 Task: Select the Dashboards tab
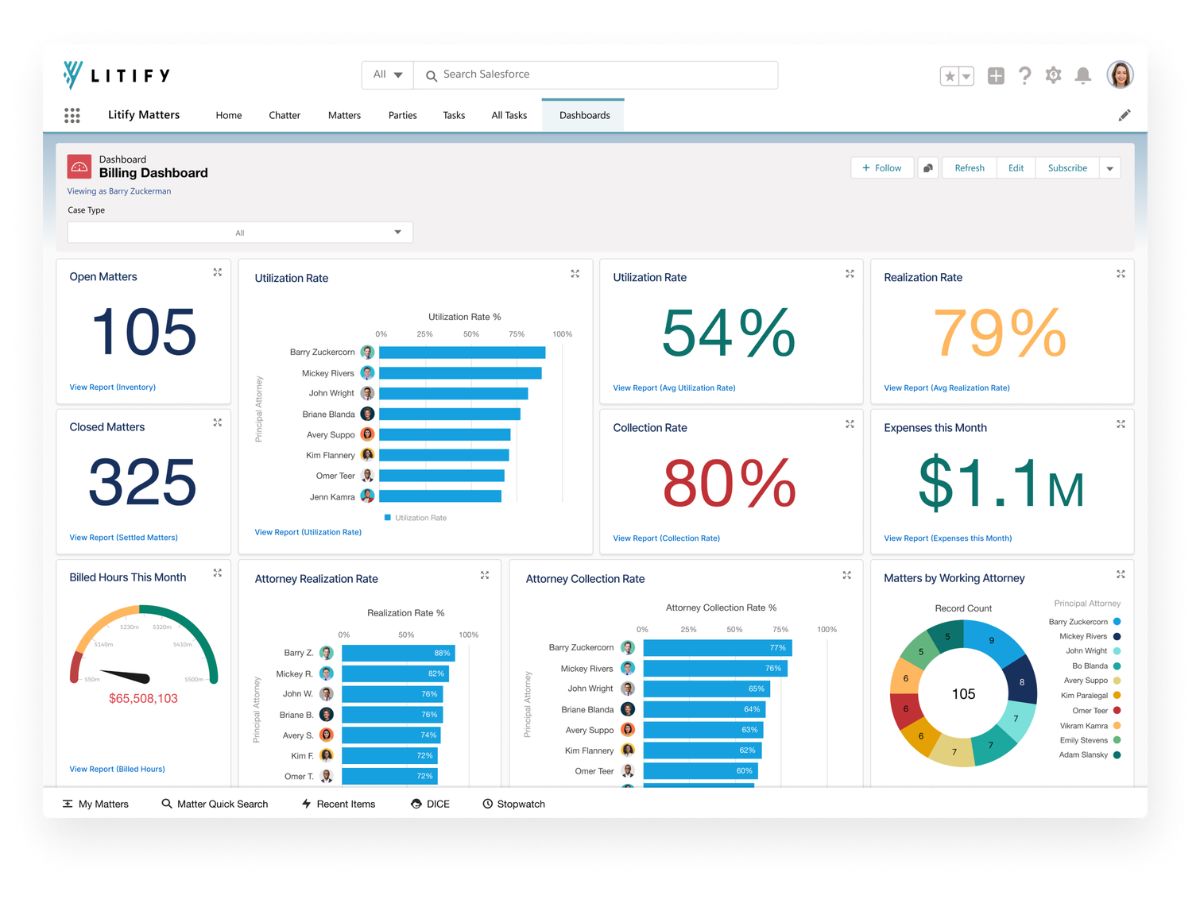click(x=584, y=115)
